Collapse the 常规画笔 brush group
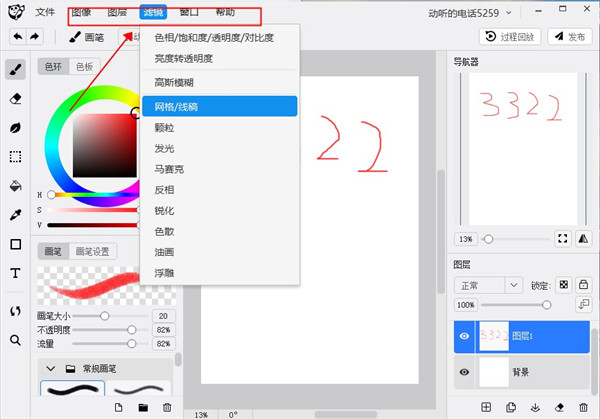 coord(51,369)
